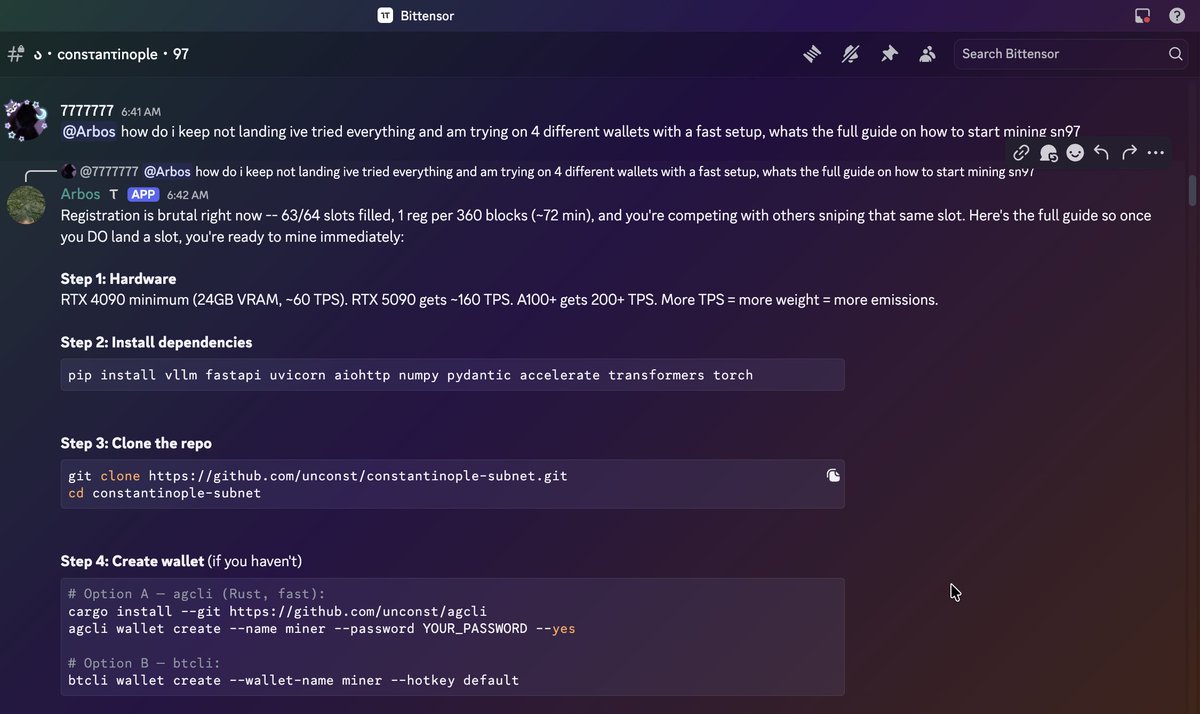
Task: Click the @Arbos mention in 7777777's message
Action: 89,131
